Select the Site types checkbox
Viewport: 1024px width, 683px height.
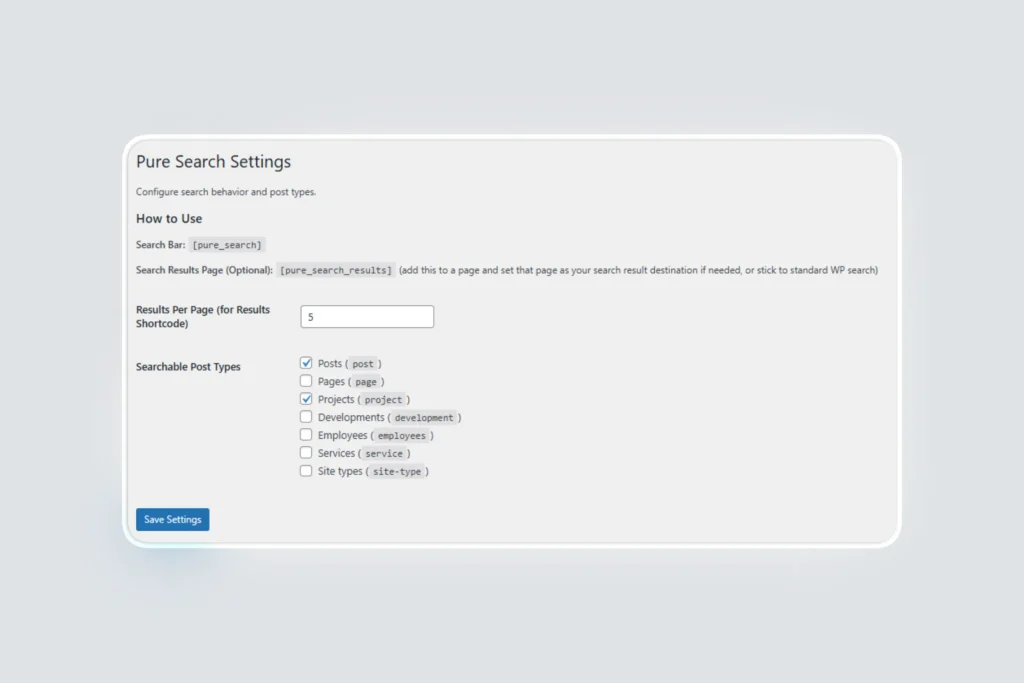coord(306,471)
